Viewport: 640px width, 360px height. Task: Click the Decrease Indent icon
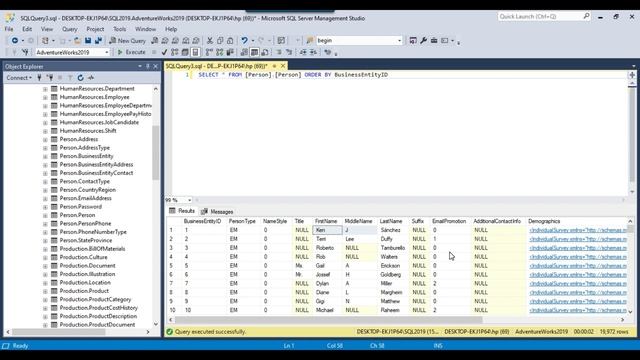click(303, 52)
